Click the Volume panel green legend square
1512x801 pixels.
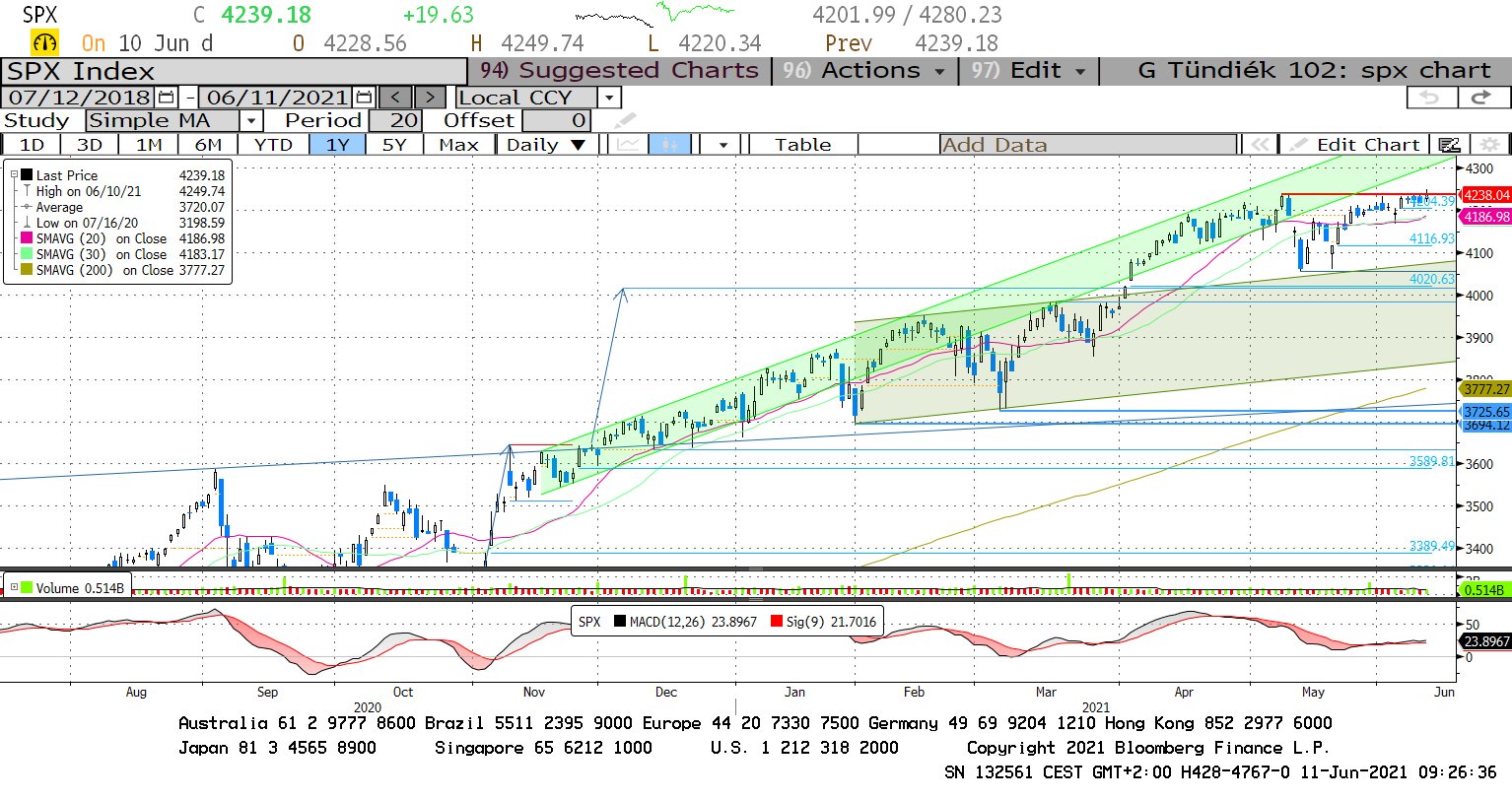(x=28, y=587)
